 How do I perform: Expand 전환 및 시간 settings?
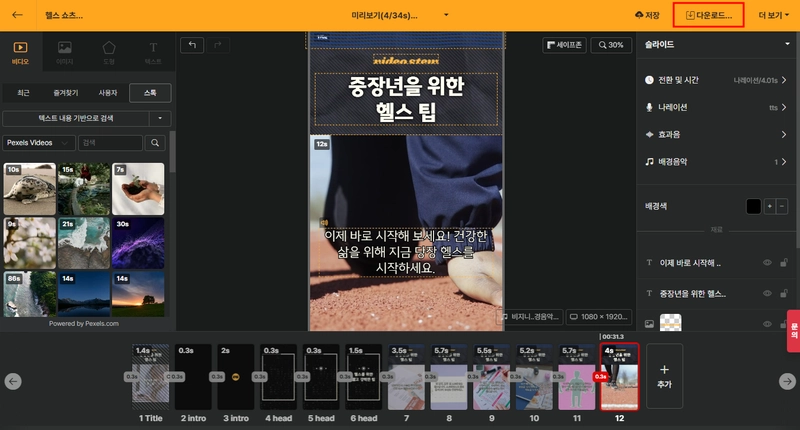pyautogui.click(x=716, y=80)
